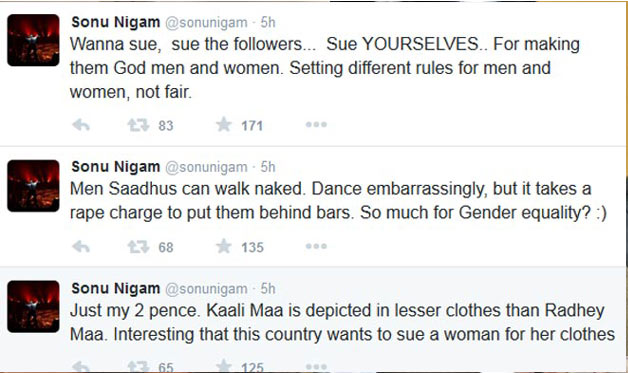Click @sonunigam handle on second tweet

206,167
